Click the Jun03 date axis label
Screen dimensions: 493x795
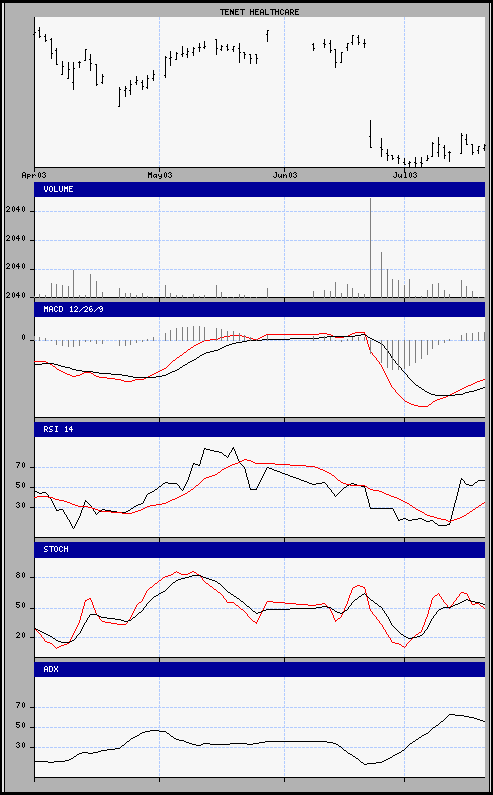[x=284, y=175]
